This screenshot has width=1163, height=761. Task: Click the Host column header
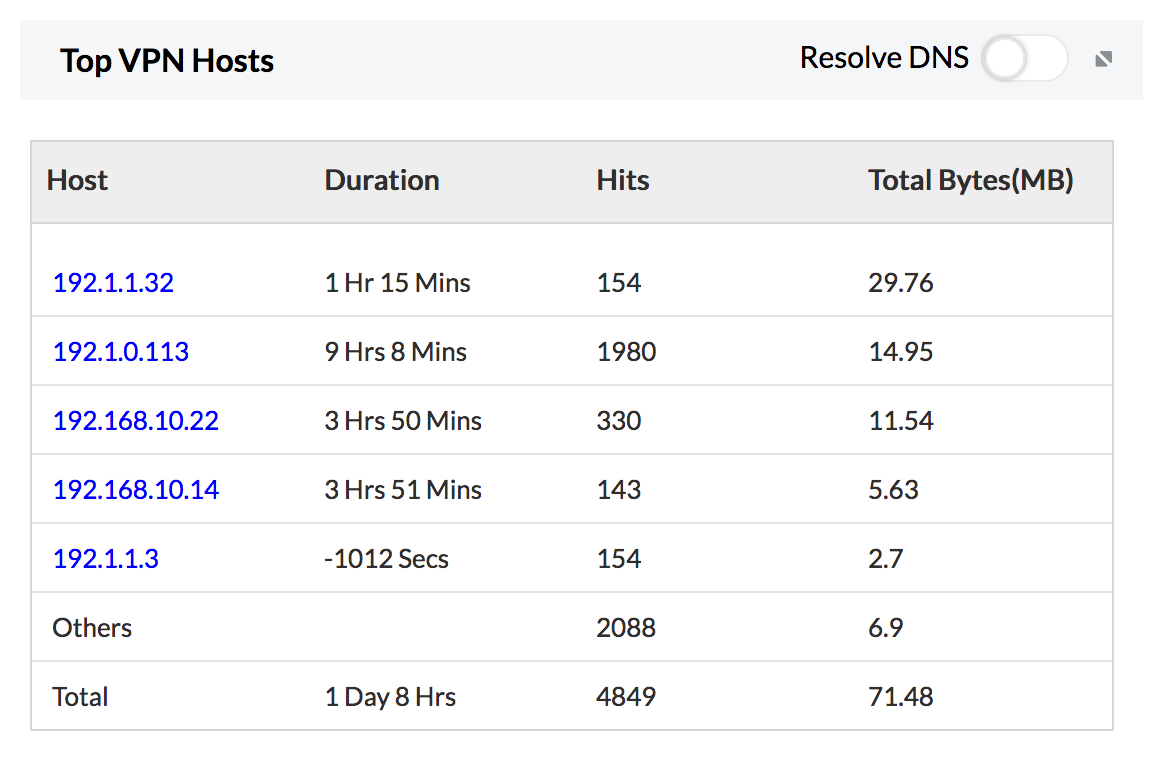point(77,181)
